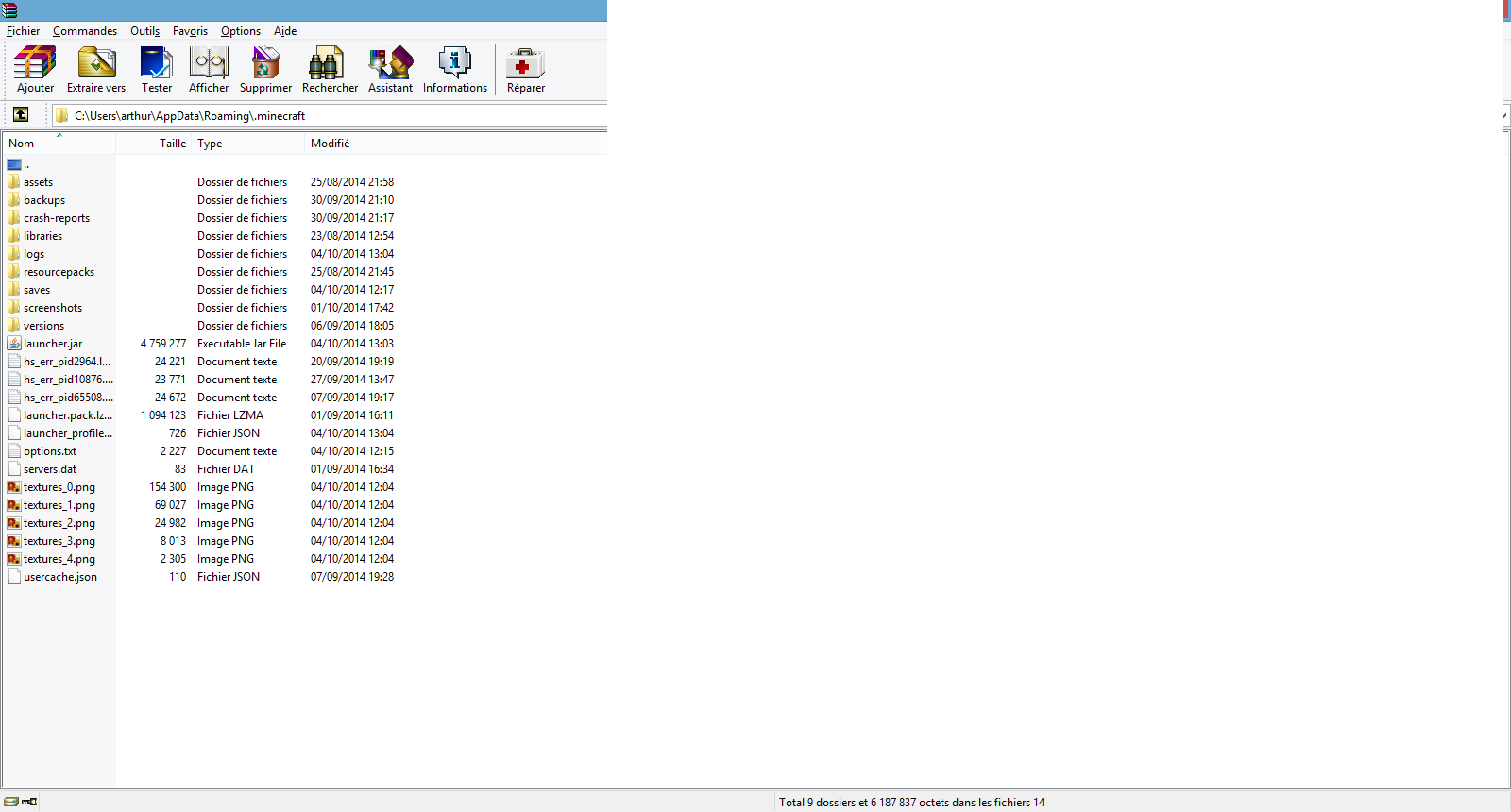The height and width of the screenshot is (812, 1511).
Task: Click the Rechercher binoculars icon
Action: (x=325, y=63)
